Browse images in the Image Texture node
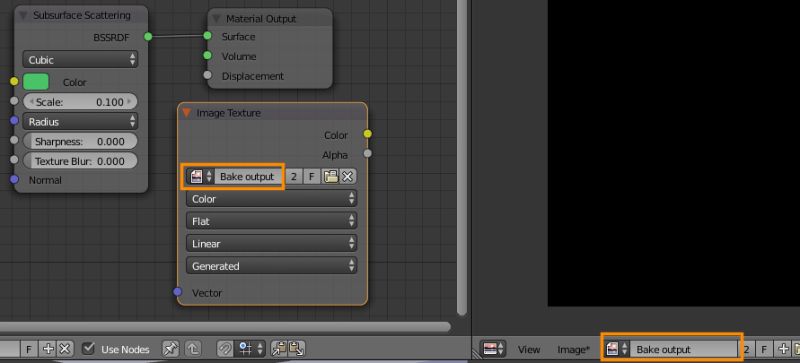This screenshot has height=363, width=800. coord(201,177)
